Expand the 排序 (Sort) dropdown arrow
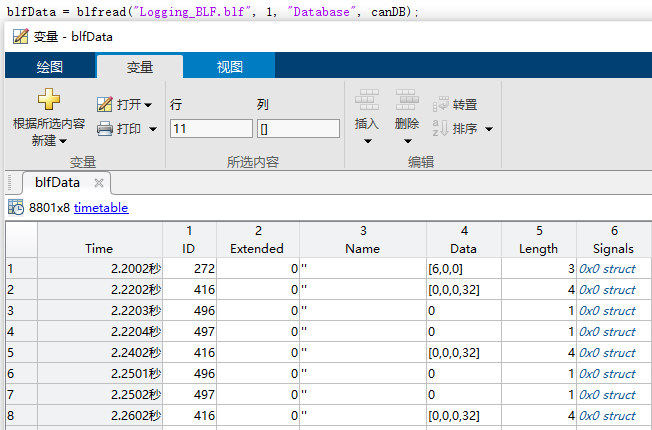Viewport: 652px width, 430px height. click(x=489, y=129)
